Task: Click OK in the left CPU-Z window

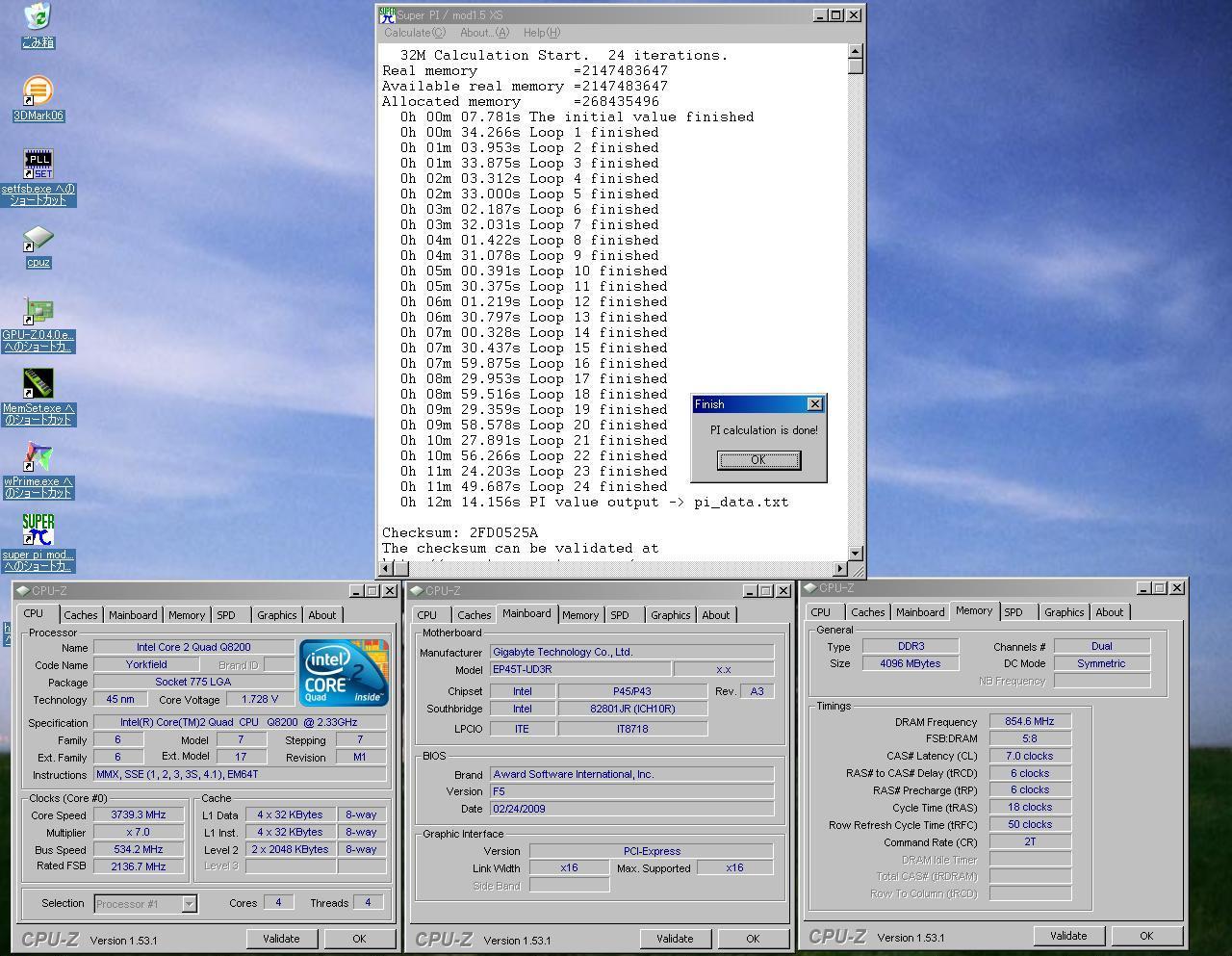Action: pos(359,939)
